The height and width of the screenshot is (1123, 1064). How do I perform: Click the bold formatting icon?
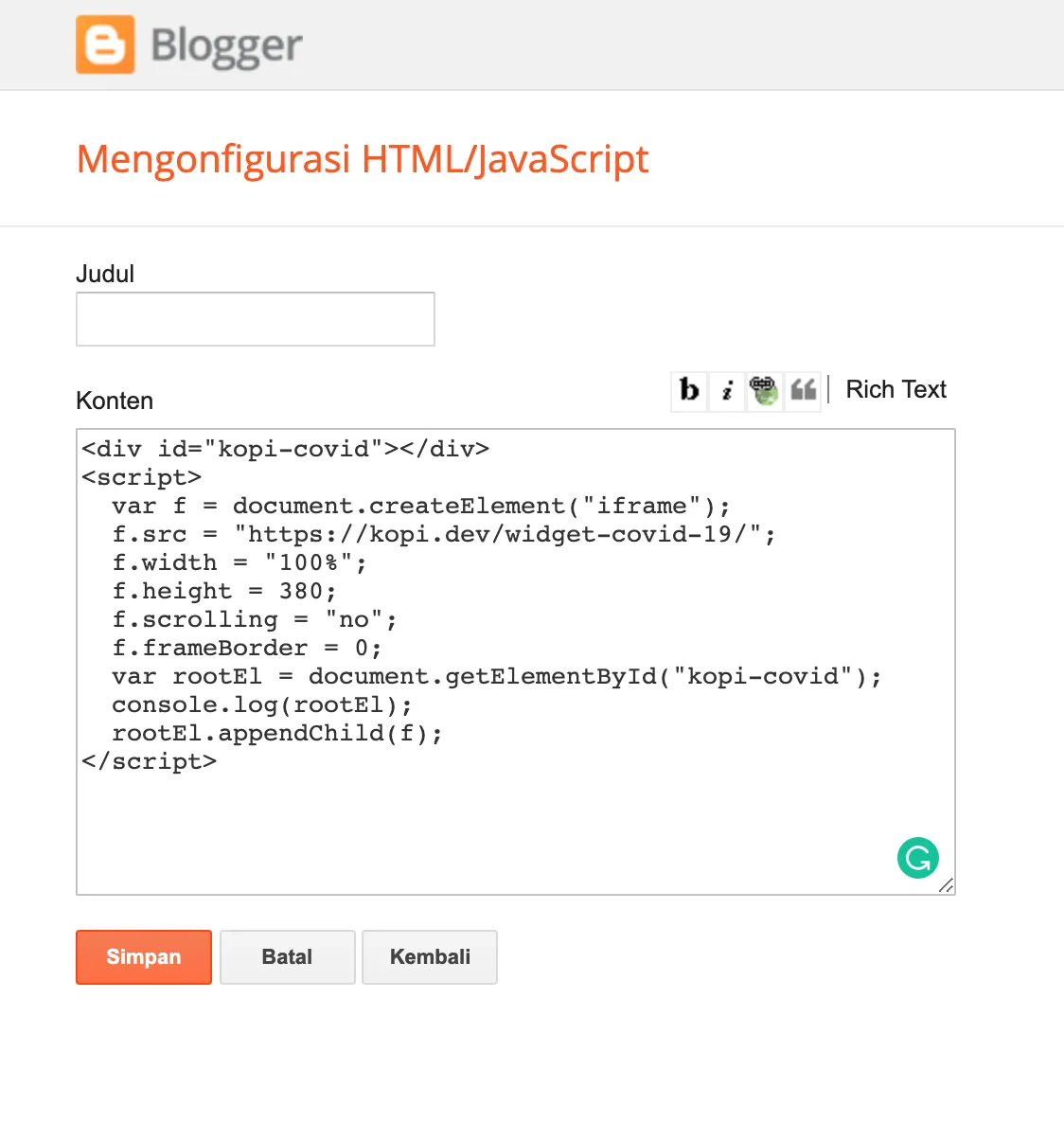[x=689, y=390]
